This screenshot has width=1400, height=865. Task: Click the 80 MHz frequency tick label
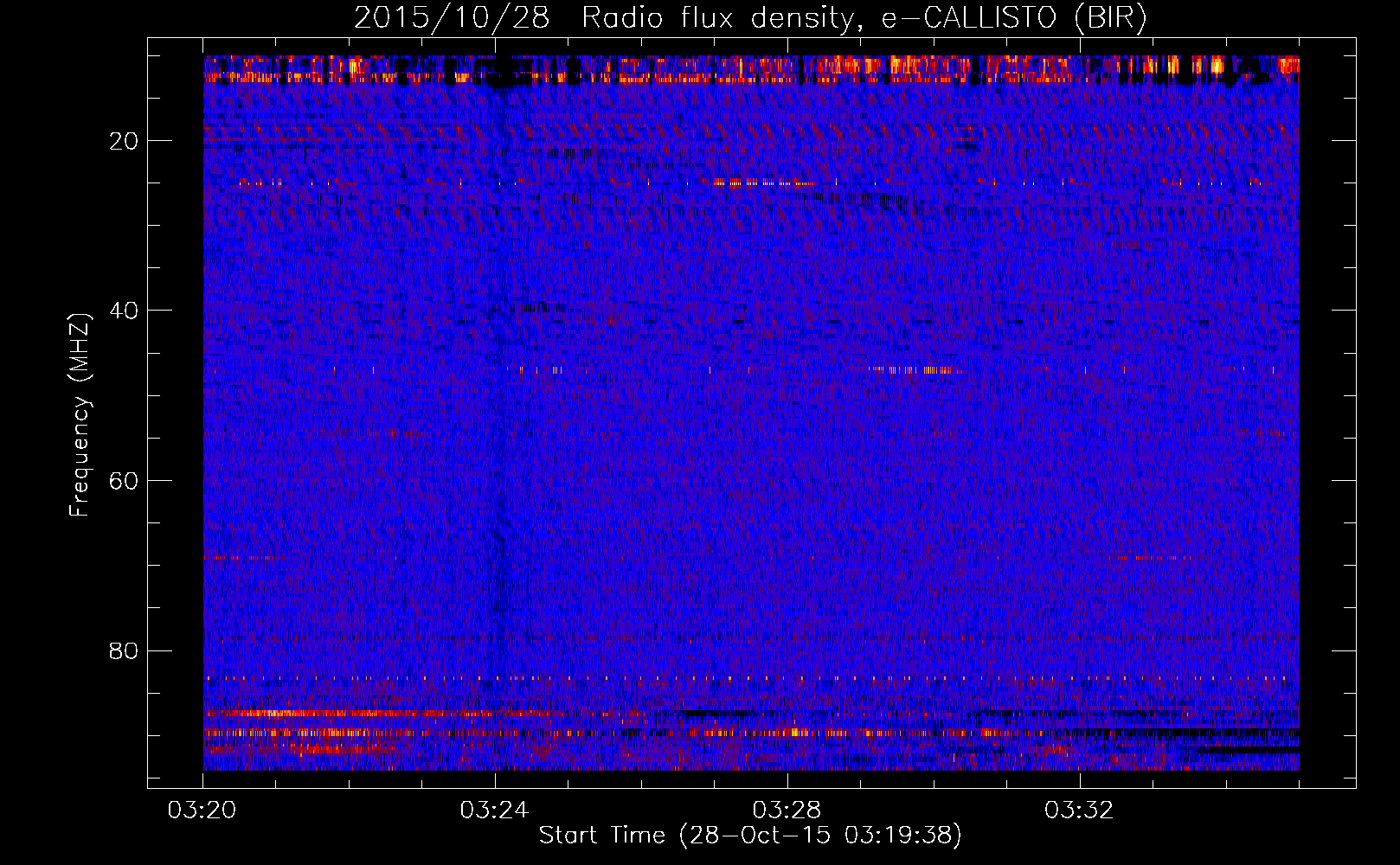click(125, 650)
